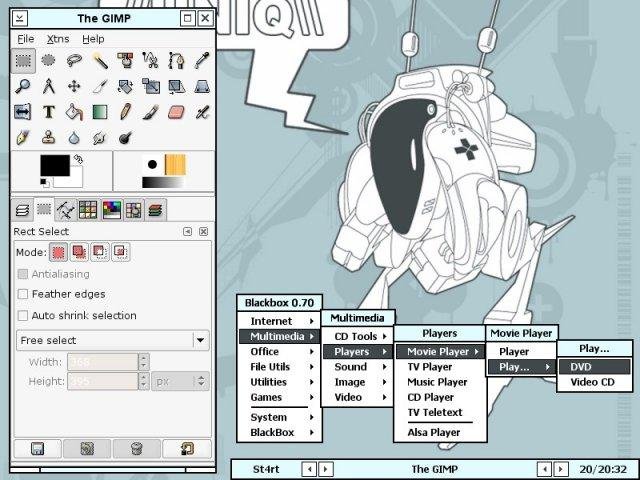
Task: Select the Intelligent Scissors tool
Action: [x=151, y=61]
